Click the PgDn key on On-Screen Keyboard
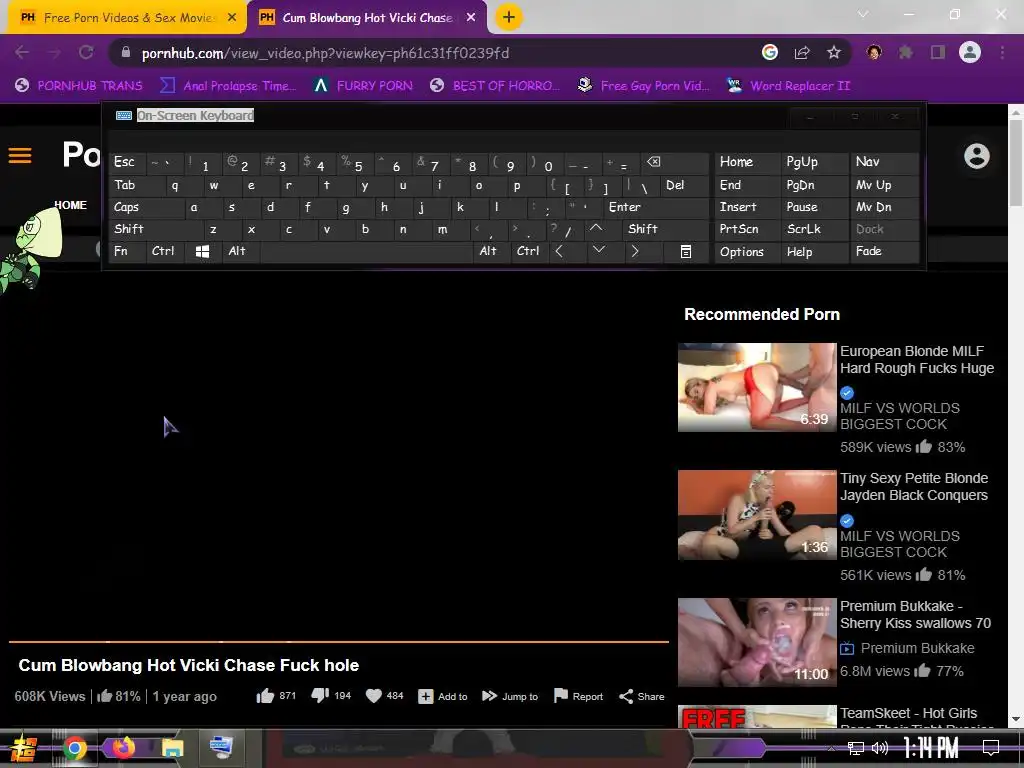Image resolution: width=1024 pixels, height=768 pixels. (814, 185)
